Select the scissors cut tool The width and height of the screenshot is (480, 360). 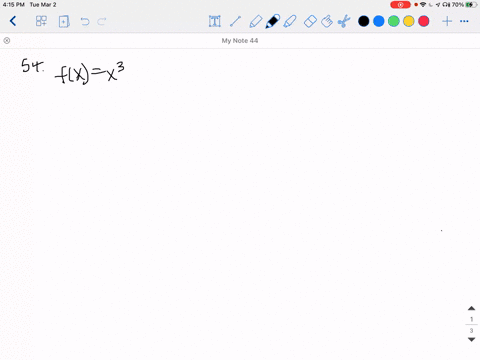[x=344, y=21]
